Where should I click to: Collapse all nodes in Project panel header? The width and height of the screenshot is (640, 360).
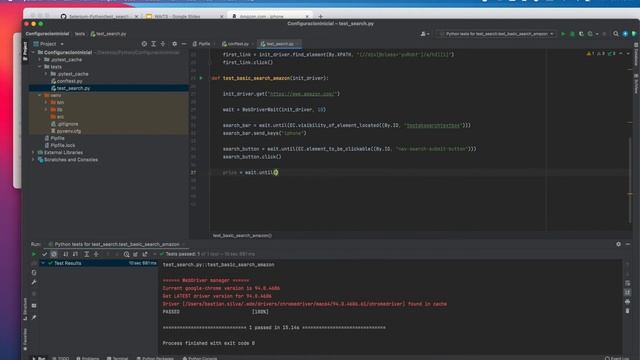[163, 44]
